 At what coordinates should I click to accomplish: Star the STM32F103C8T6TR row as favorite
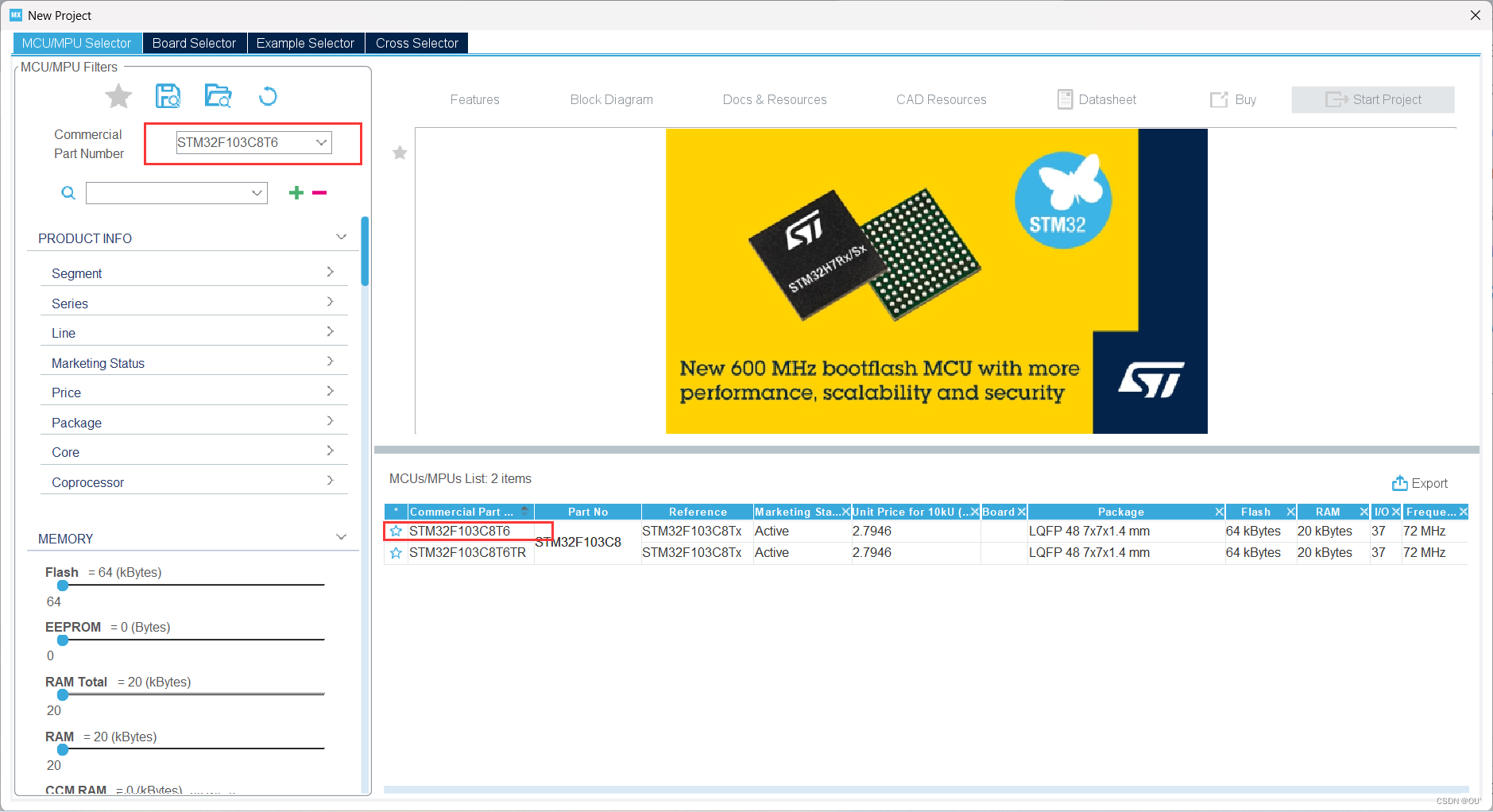(396, 552)
